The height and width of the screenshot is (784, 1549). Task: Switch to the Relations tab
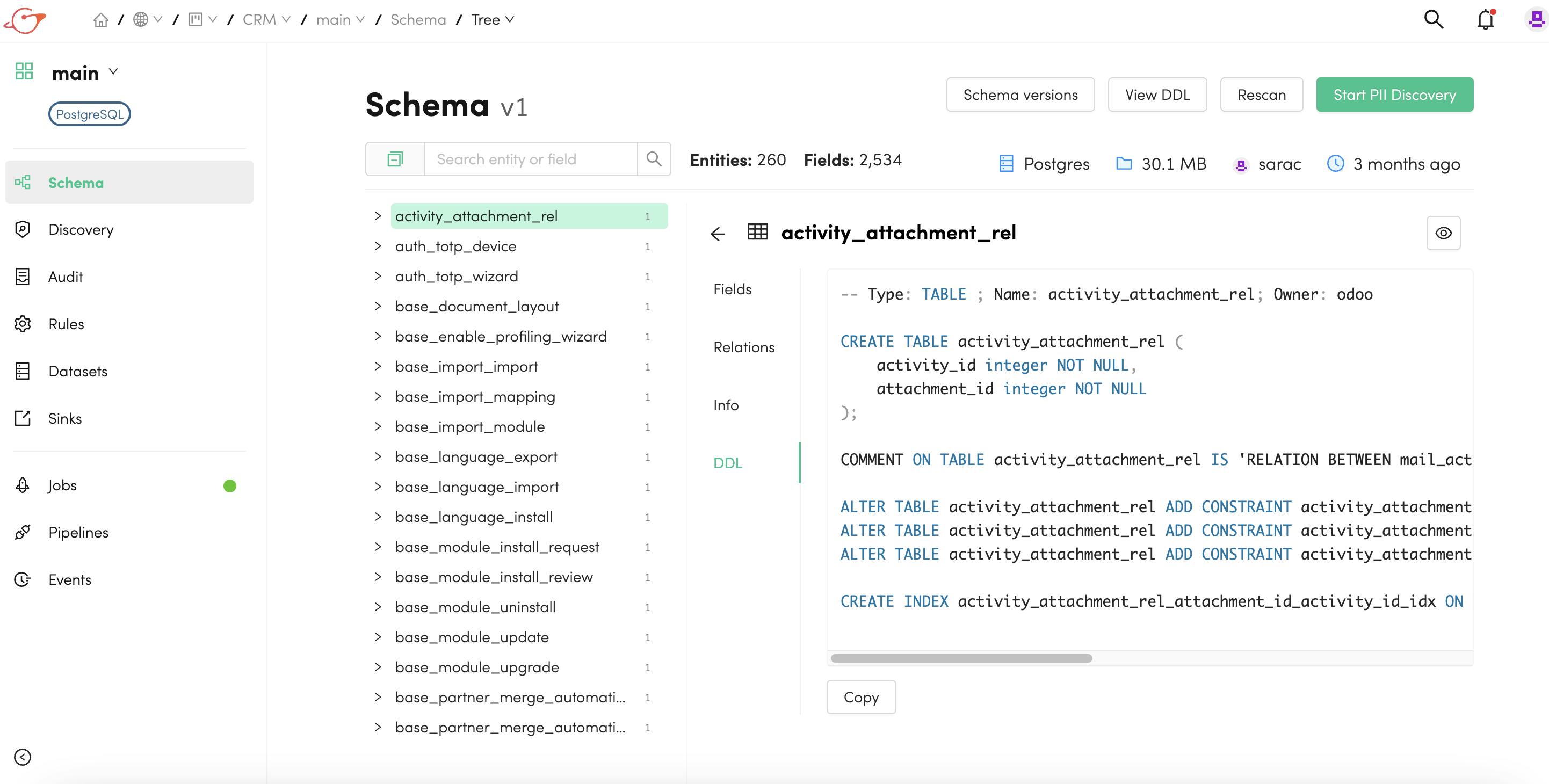pos(744,347)
